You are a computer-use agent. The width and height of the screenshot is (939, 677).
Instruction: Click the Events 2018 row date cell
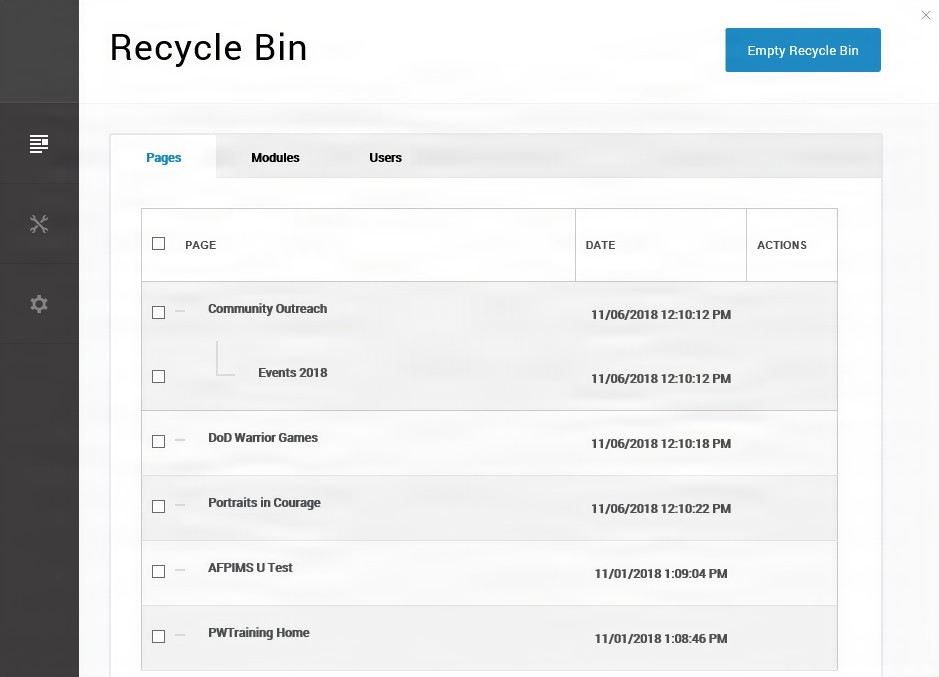pyautogui.click(x=661, y=379)
